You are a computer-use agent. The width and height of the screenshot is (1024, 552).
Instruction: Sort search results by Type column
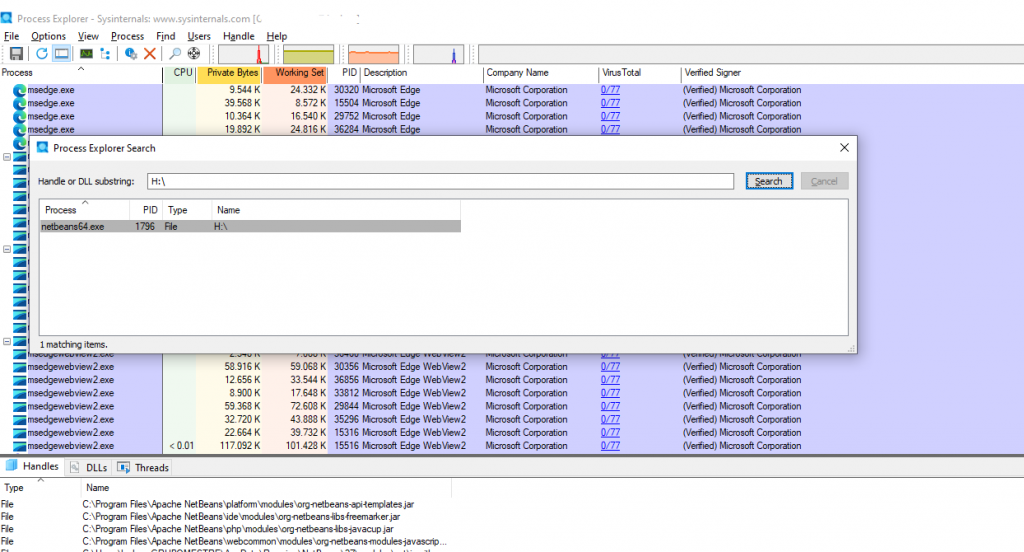coord(187,210)
